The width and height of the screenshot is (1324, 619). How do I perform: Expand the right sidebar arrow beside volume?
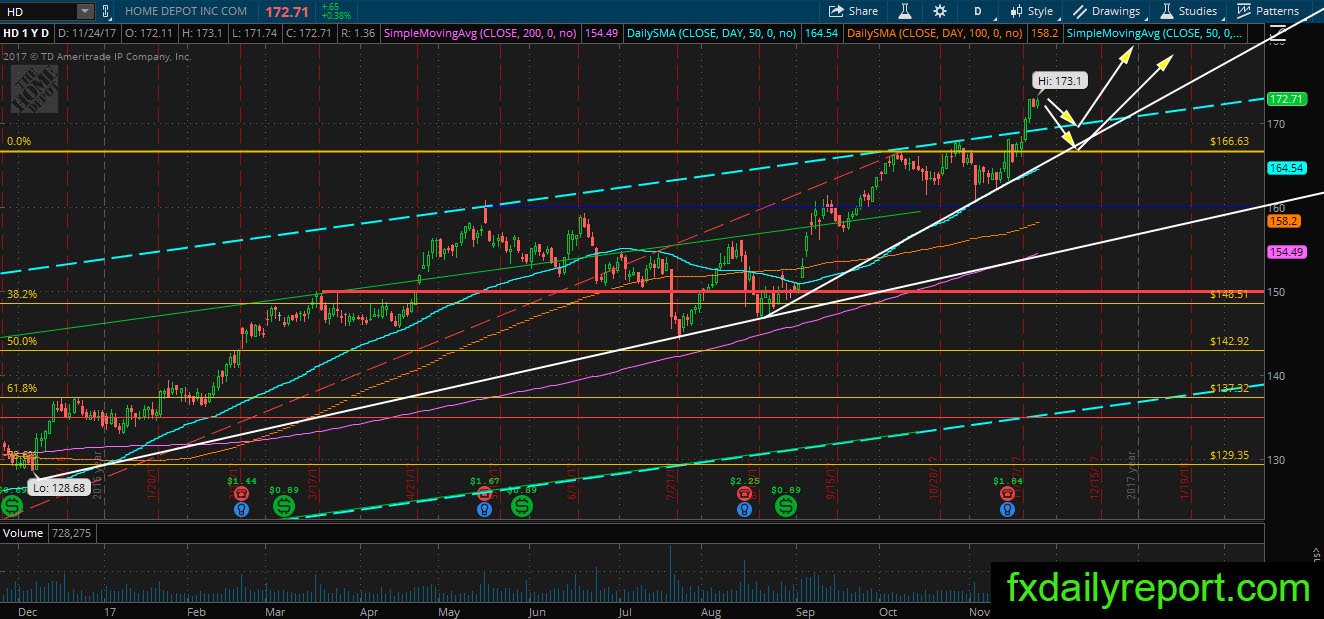point(1318,553)
